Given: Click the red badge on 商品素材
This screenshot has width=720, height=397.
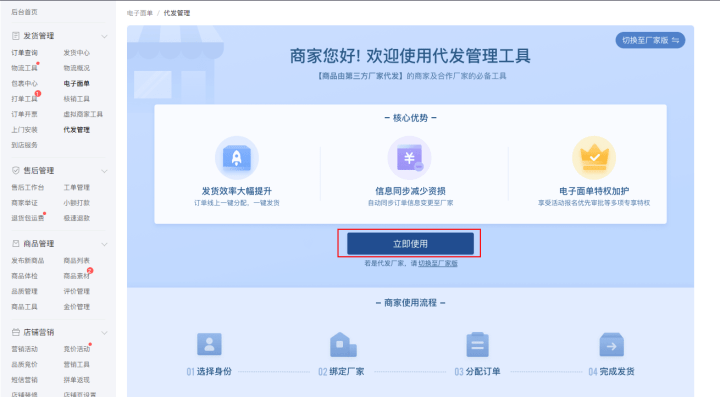Looking at the screenshot, I should (90, 271).
